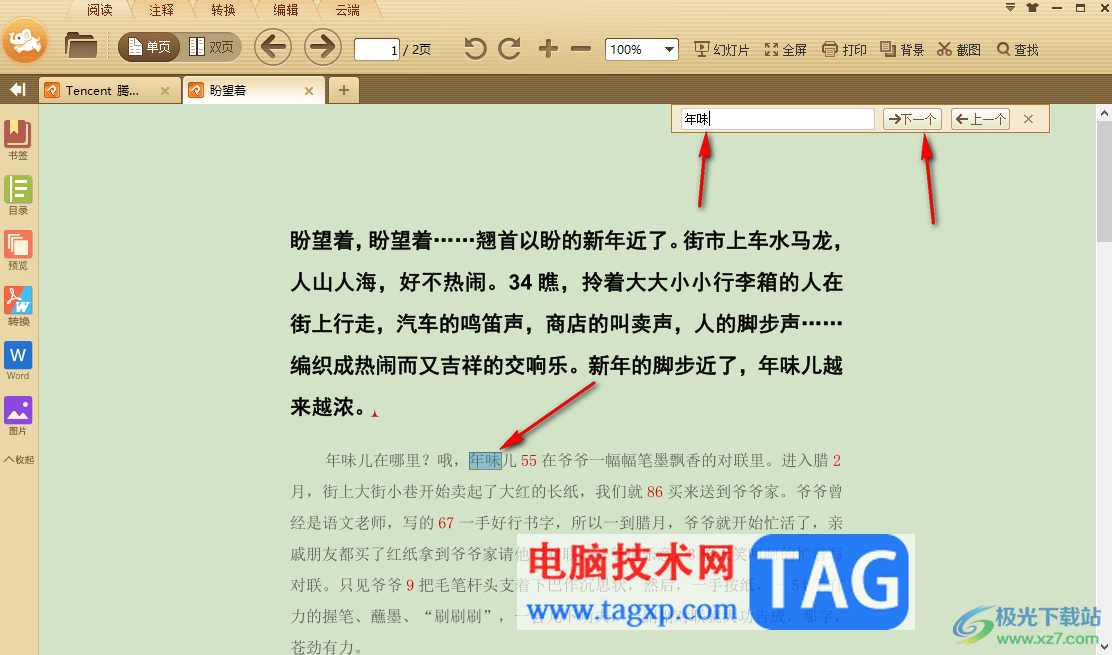
Task: Open the skin/theme shirt icon
Action: pos(1032,8)
